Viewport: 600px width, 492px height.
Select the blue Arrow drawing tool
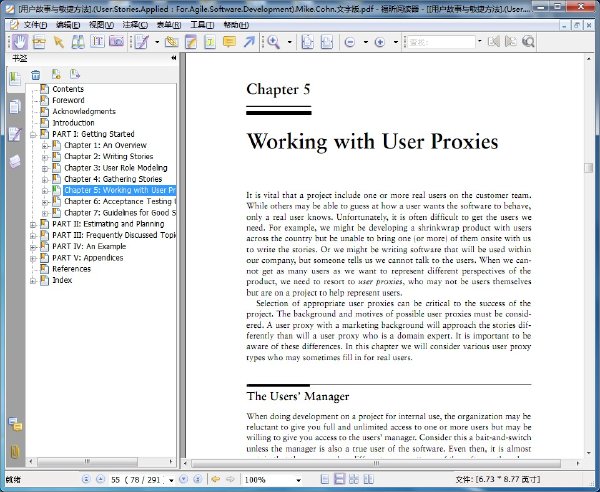[249, 41]
